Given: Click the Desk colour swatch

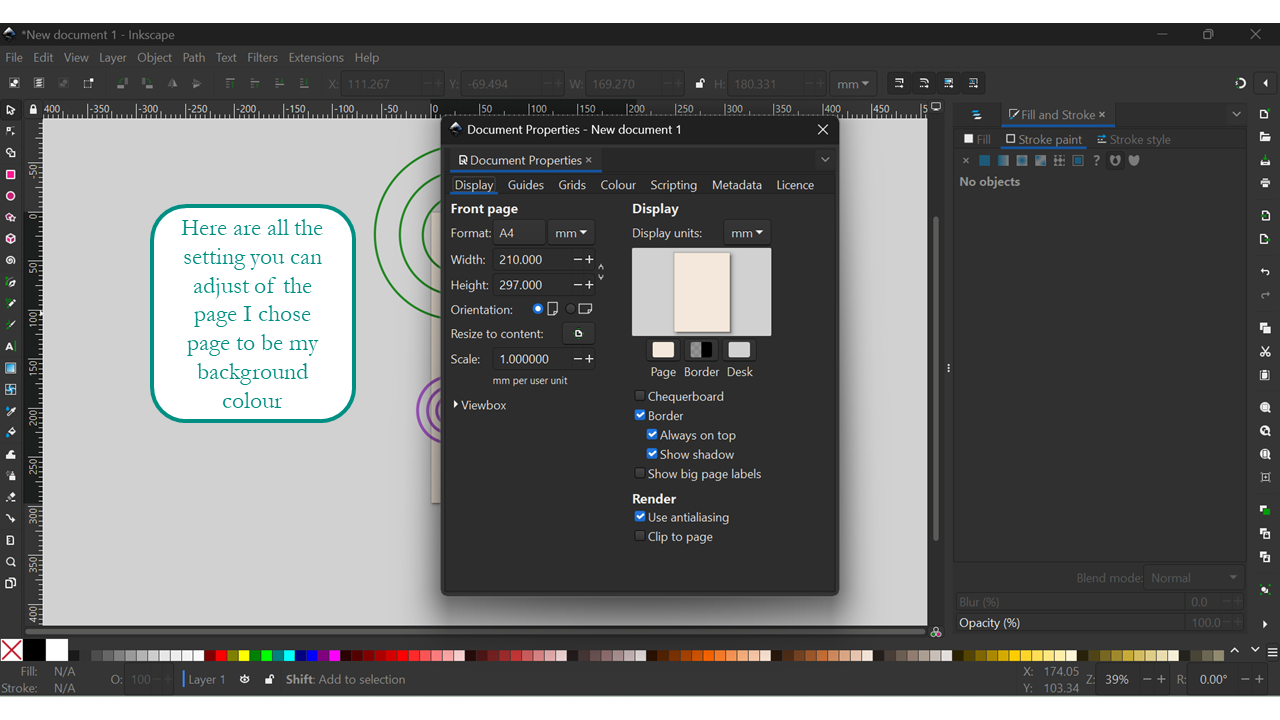Looking at the screenshot, I should (x=739, y=350).
